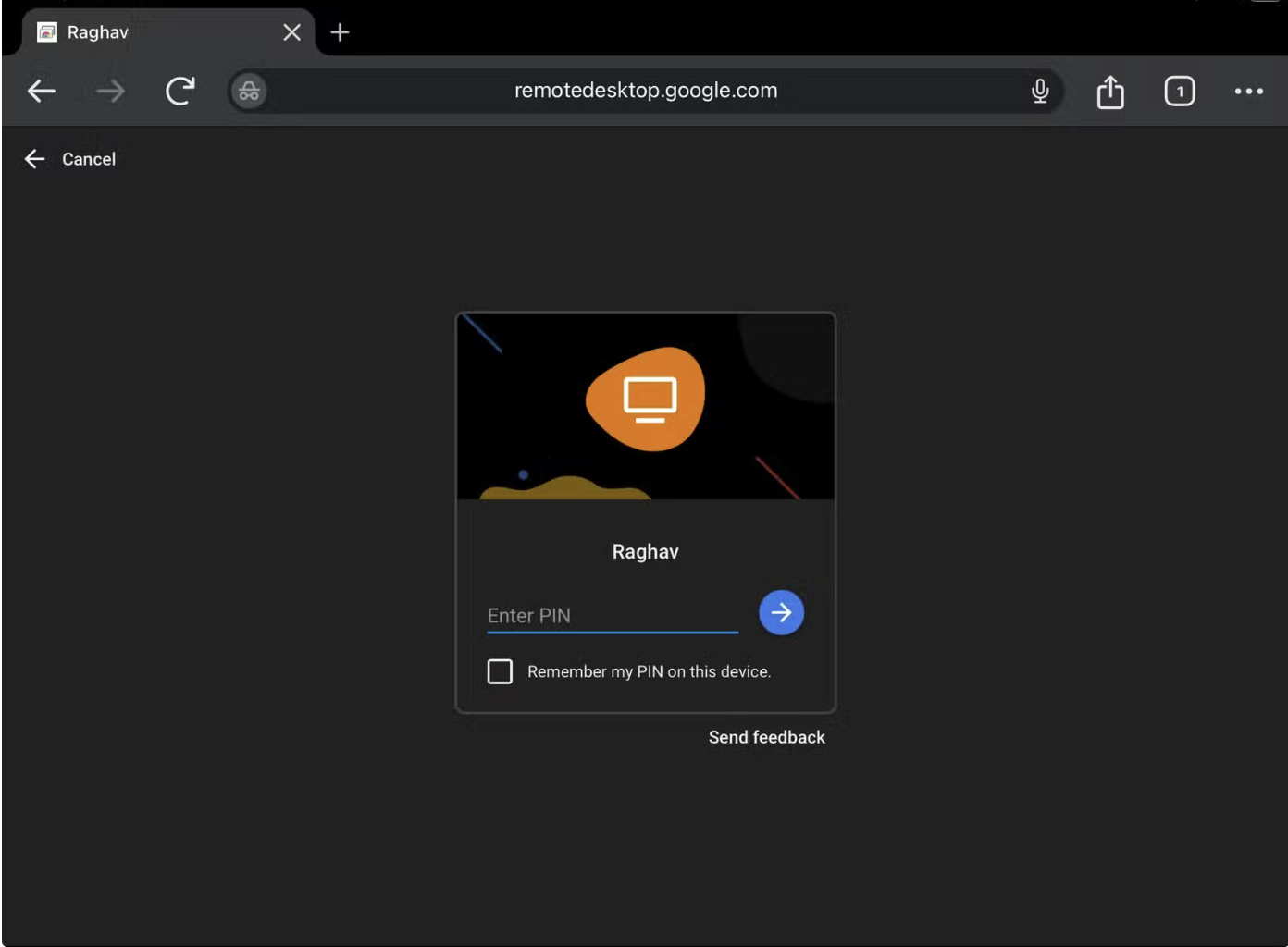Screen dimensions: 1288x947
Task: Click the browser forward arrow
Action: (110, 91)
